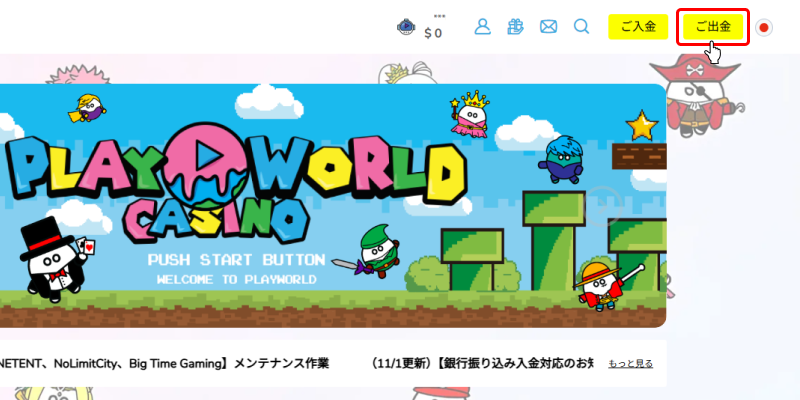Click the ご入金 deposit button
The width and height of the screenshot is (800, 400).
coord(638,27)
